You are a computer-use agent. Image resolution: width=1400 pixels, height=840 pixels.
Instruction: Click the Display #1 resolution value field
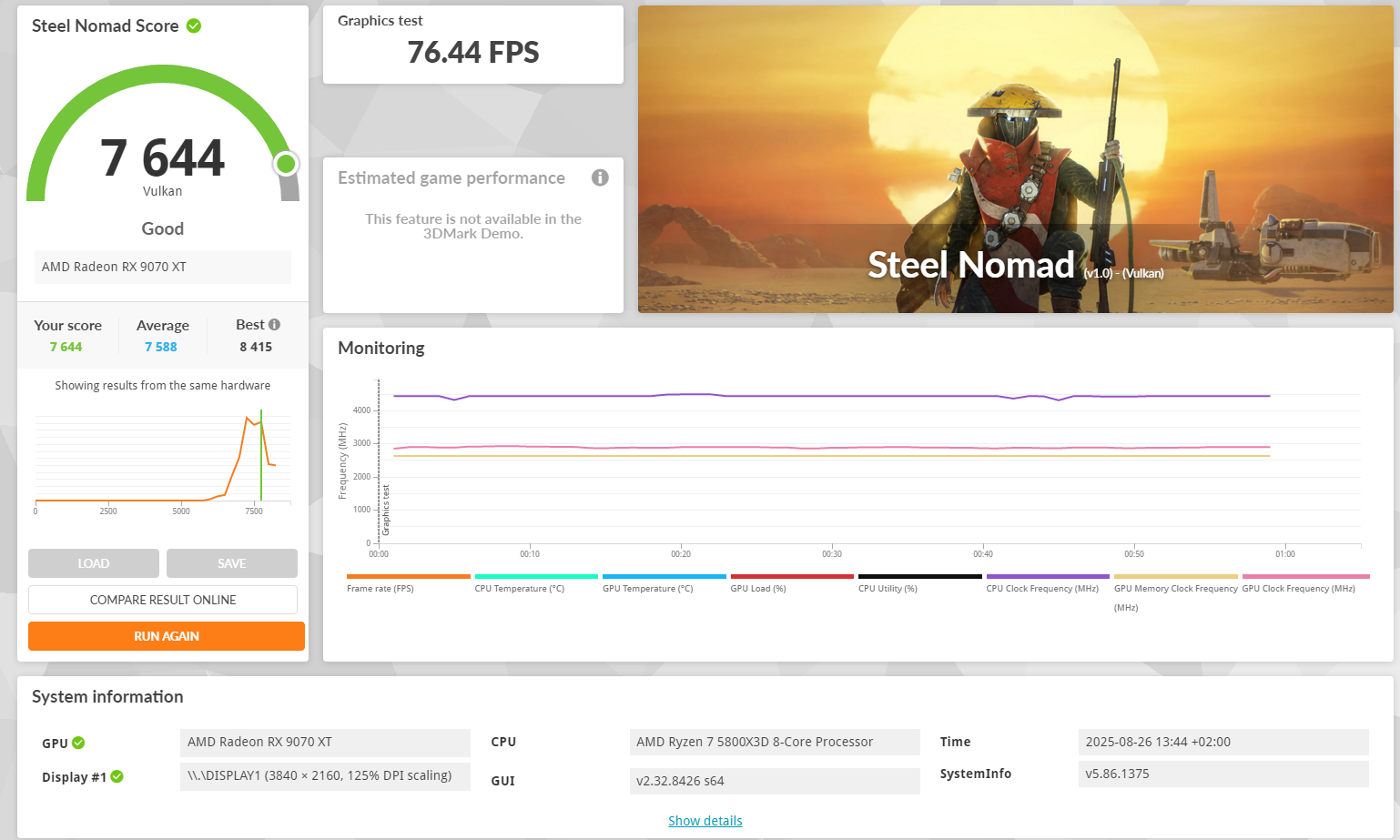coord(325,776)
